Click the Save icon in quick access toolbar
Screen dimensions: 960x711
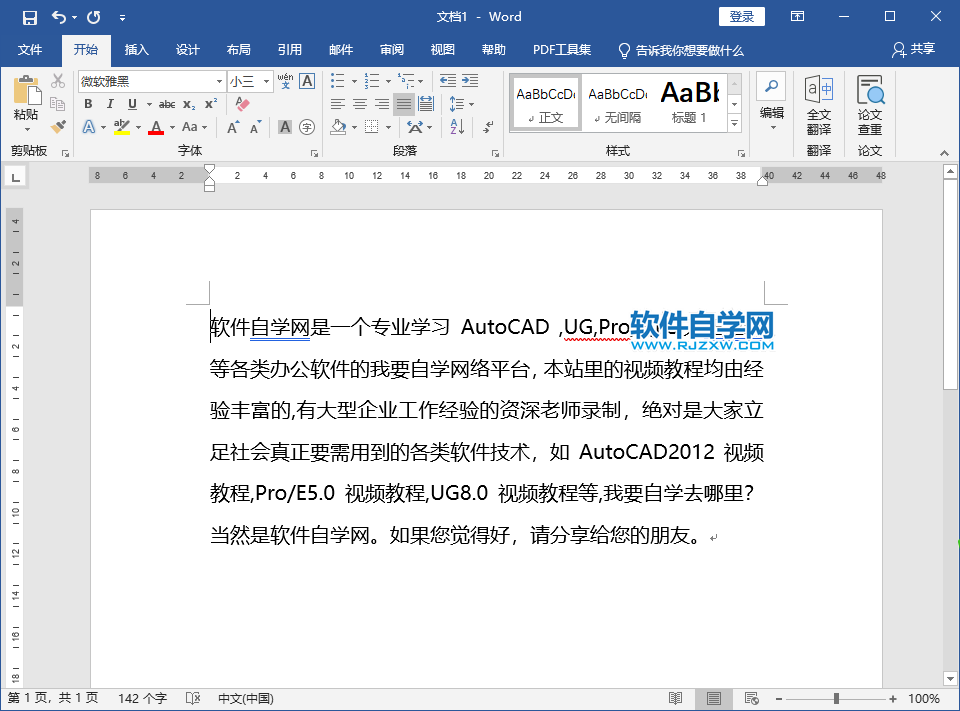29,17
